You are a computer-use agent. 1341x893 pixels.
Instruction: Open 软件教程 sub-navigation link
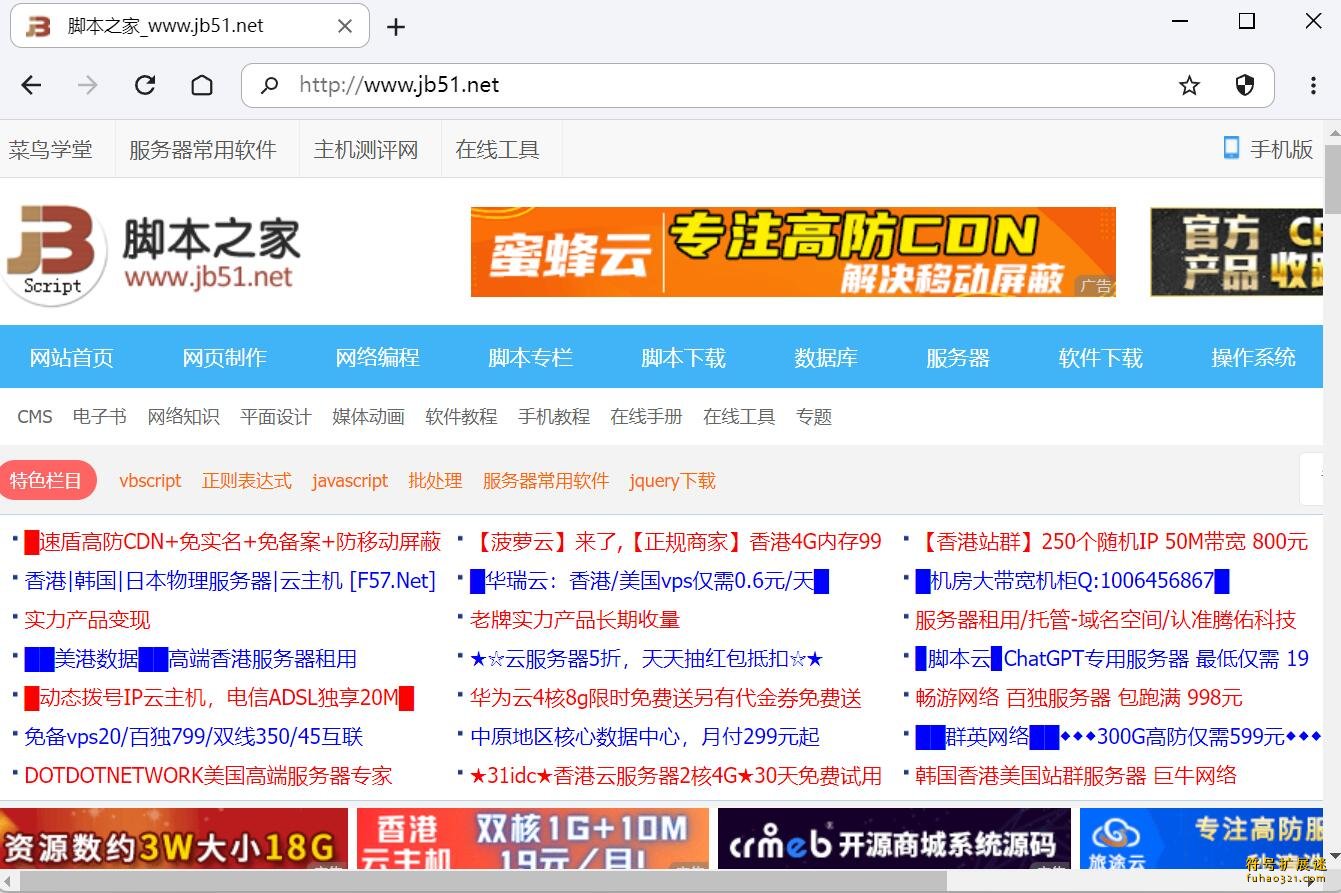461,417
